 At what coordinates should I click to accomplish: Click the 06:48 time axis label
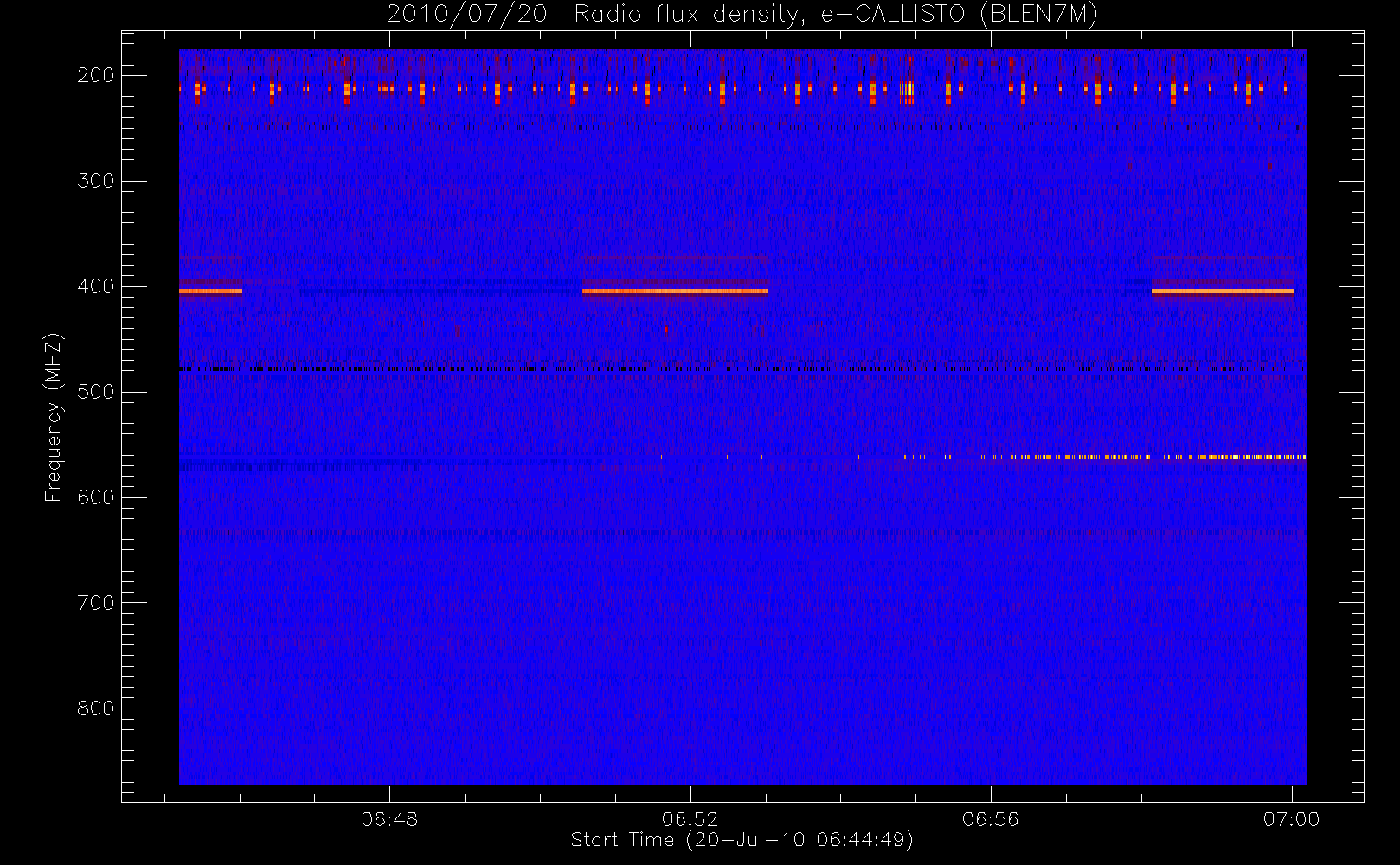click(x=389, y=818)
